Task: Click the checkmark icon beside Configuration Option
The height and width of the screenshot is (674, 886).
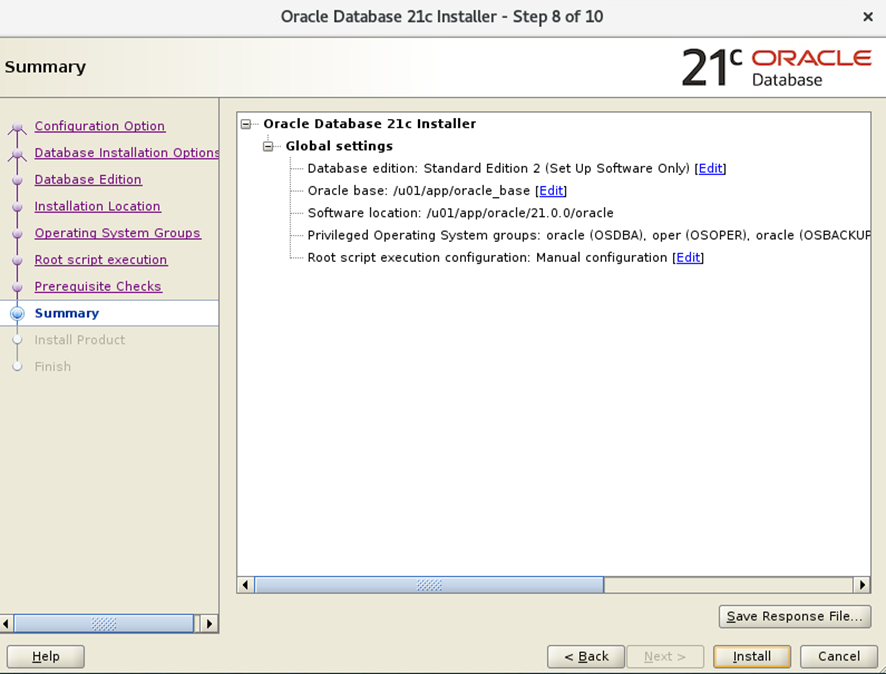Action: pos(18,126)
